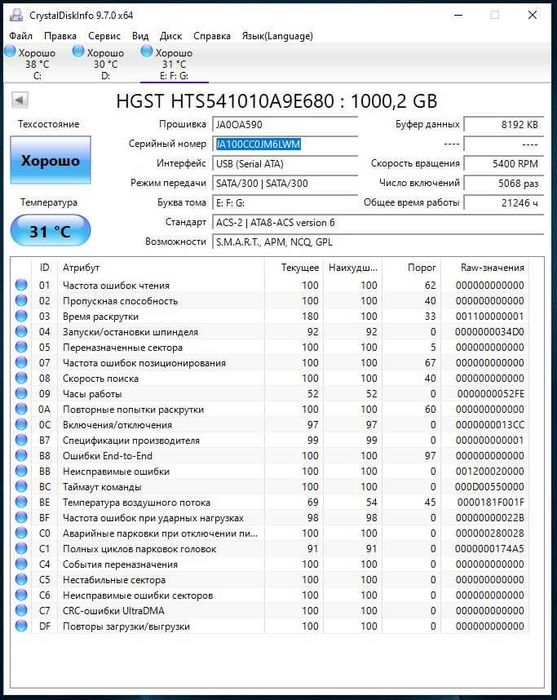
Task: Click the interface field USB (Serial ATA)
Action: pos(285,164)
